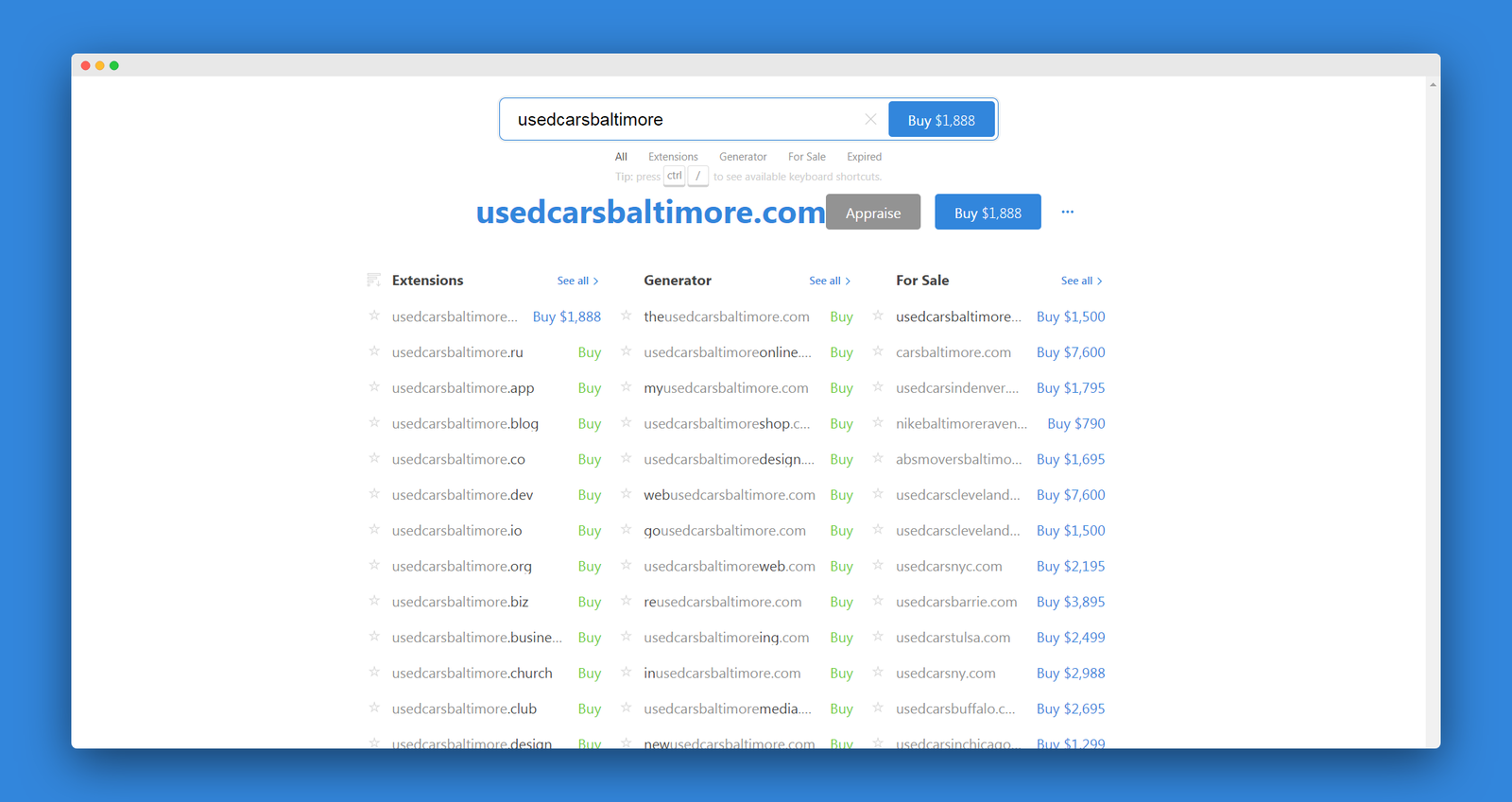Star theusedcarsbaltimore.com in Generator
Image resolution: width=1512 pixels, height=802 pixels.
[x=626, y=316]
